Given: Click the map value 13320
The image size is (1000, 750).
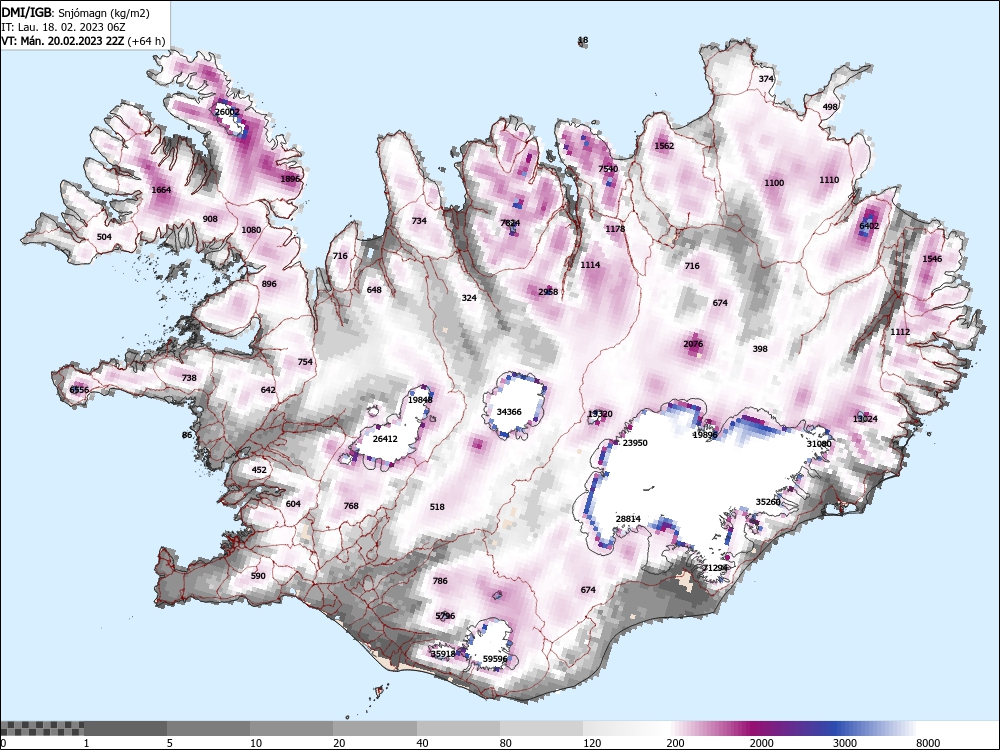Looking at the screenshot, I should (600, 414).
